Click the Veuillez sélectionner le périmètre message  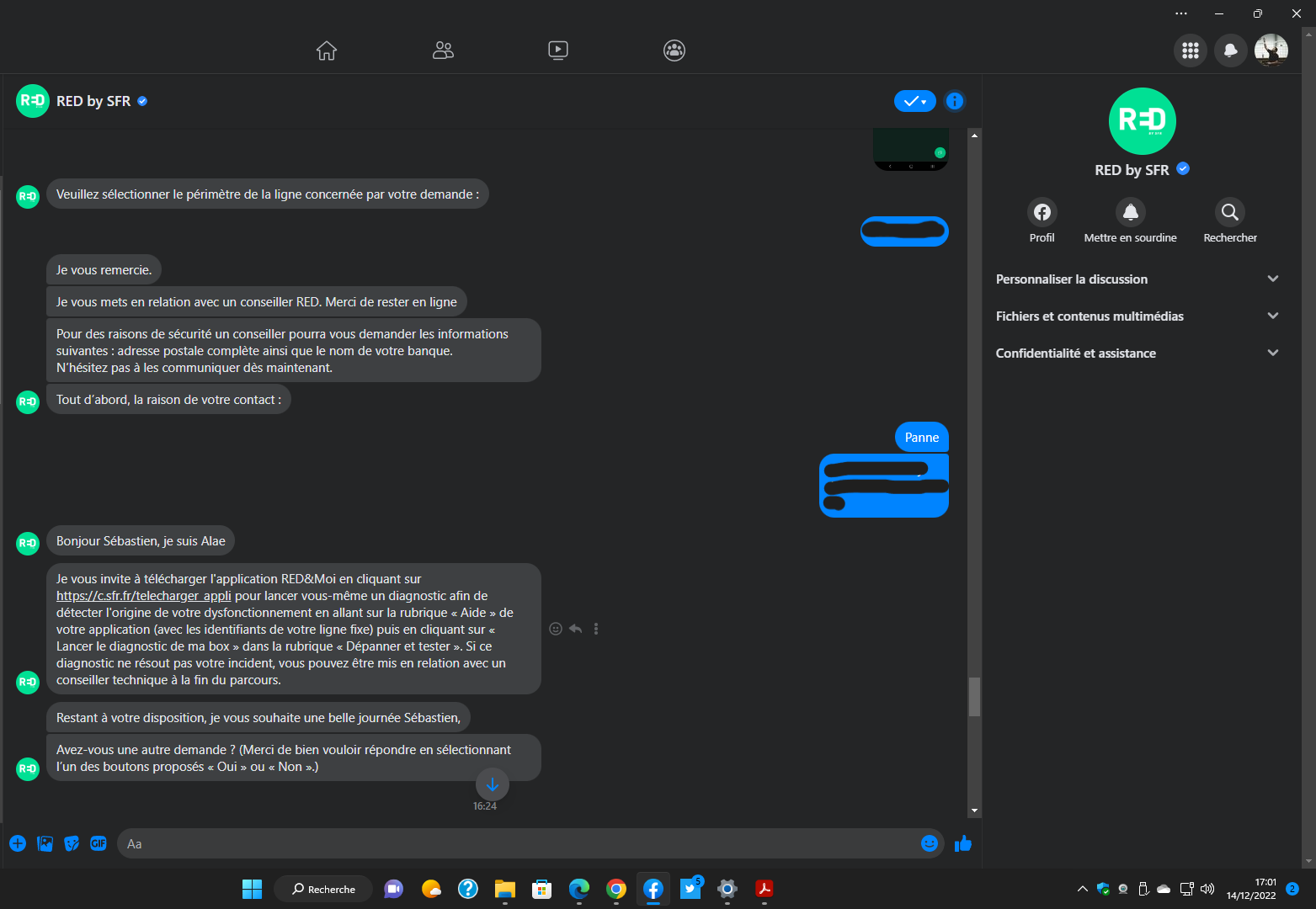[268, 194]
